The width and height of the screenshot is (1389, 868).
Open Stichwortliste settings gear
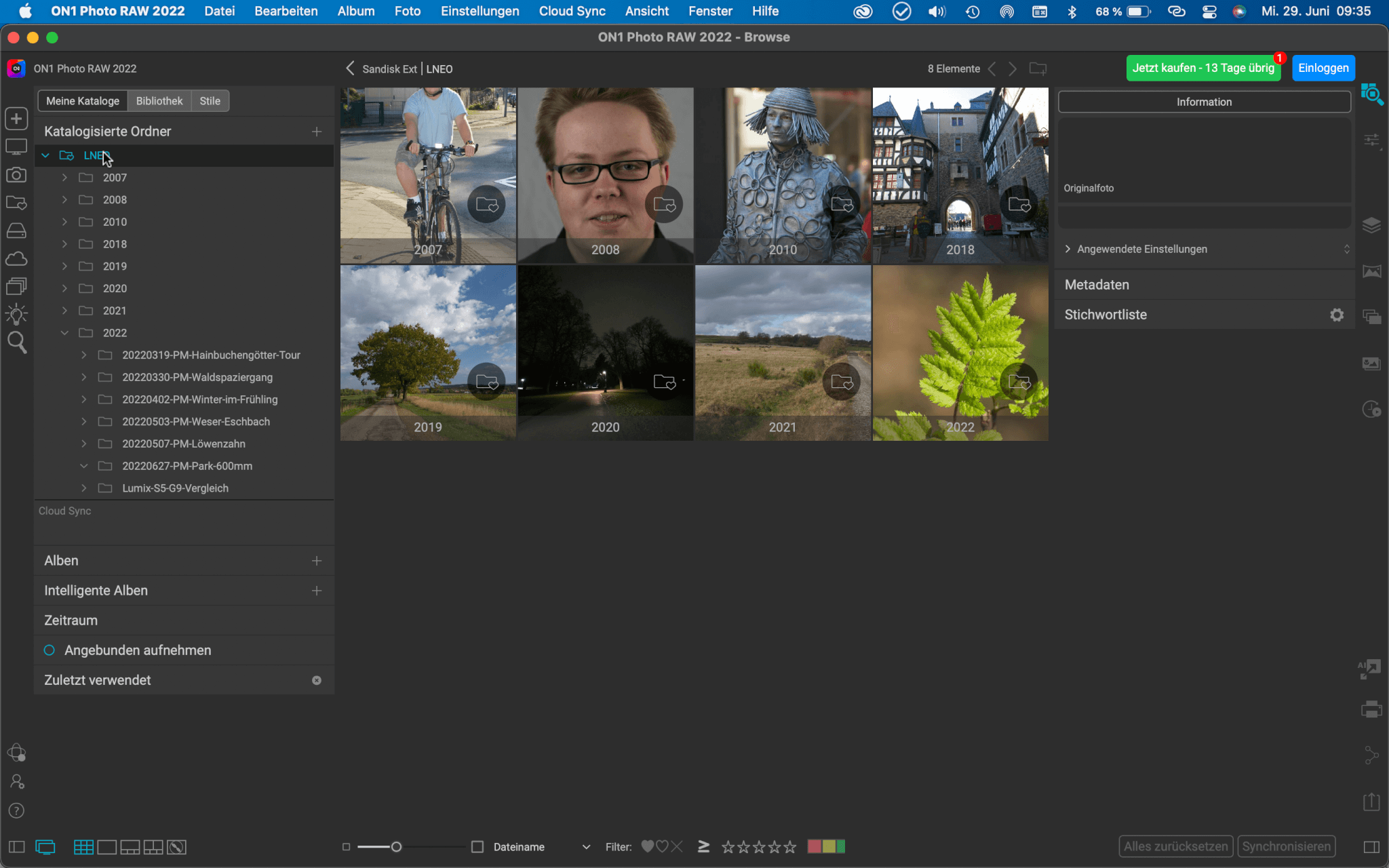pos(1337,315)
